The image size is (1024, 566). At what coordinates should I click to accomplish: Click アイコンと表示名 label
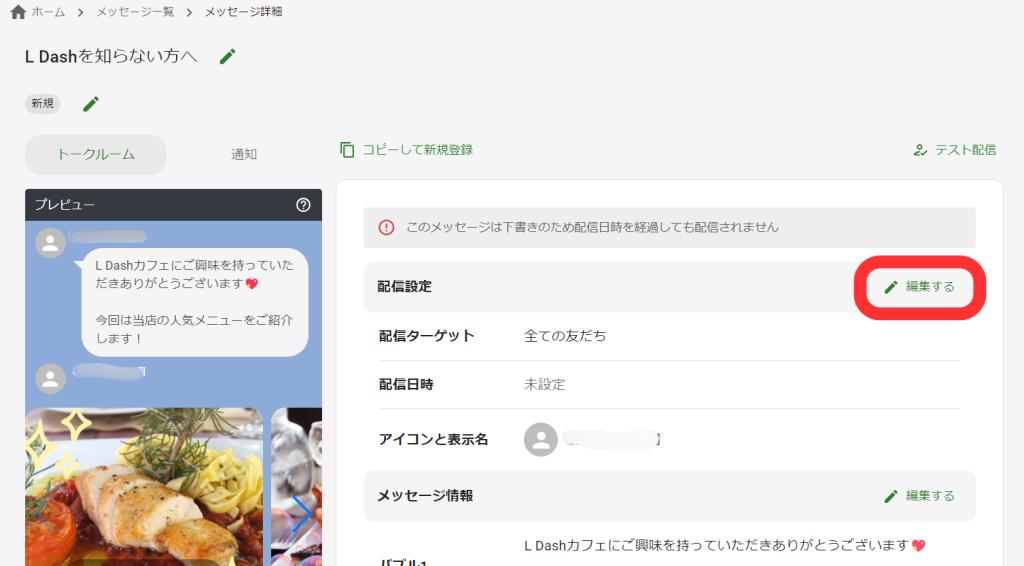[x=434, y=439]
